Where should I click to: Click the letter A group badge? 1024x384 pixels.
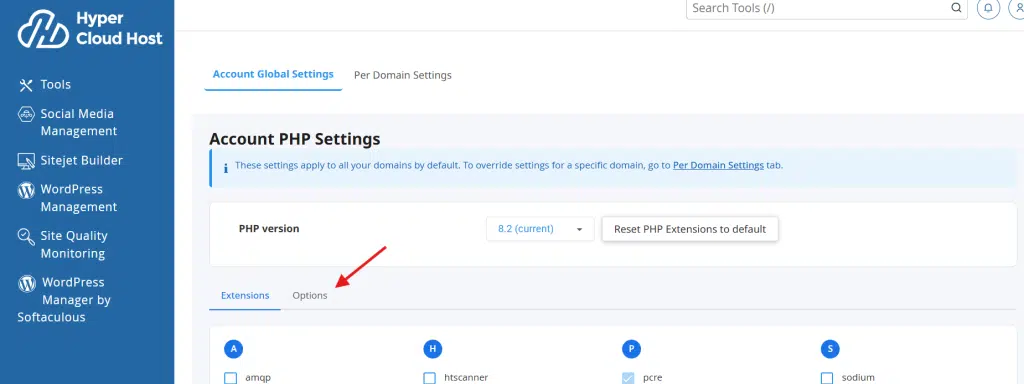click(233, 349)
